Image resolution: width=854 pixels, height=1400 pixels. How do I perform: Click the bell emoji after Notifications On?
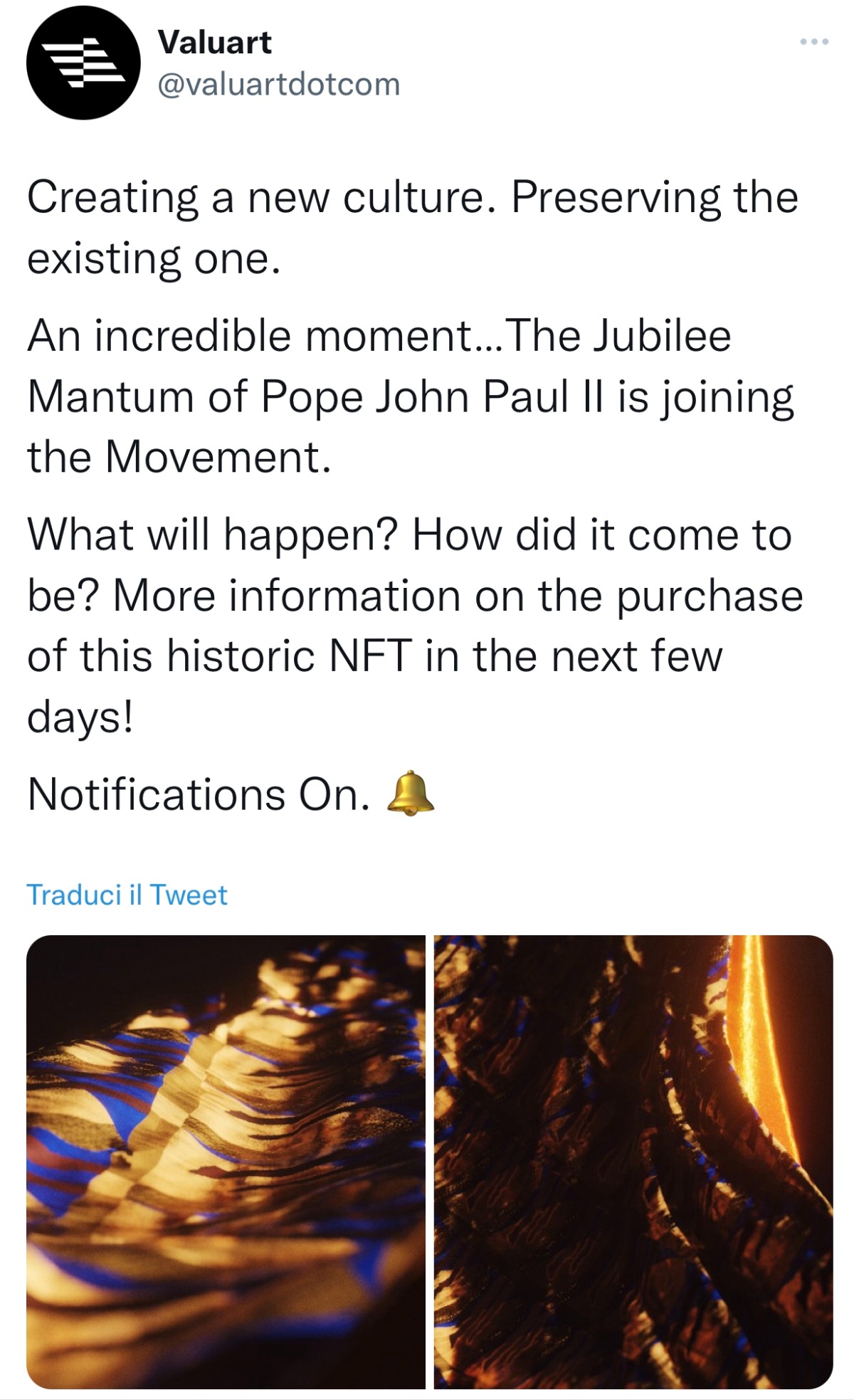click(x=410, y=793)
